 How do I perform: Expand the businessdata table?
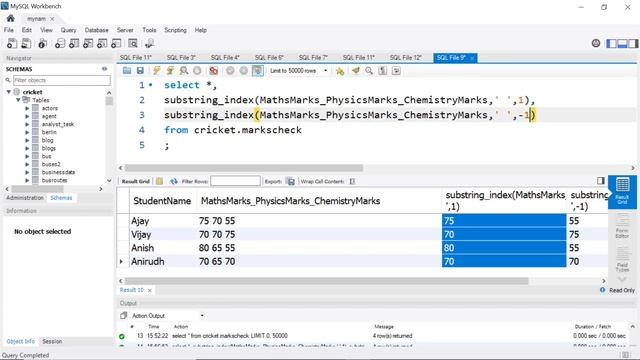(x=27, y=172)
